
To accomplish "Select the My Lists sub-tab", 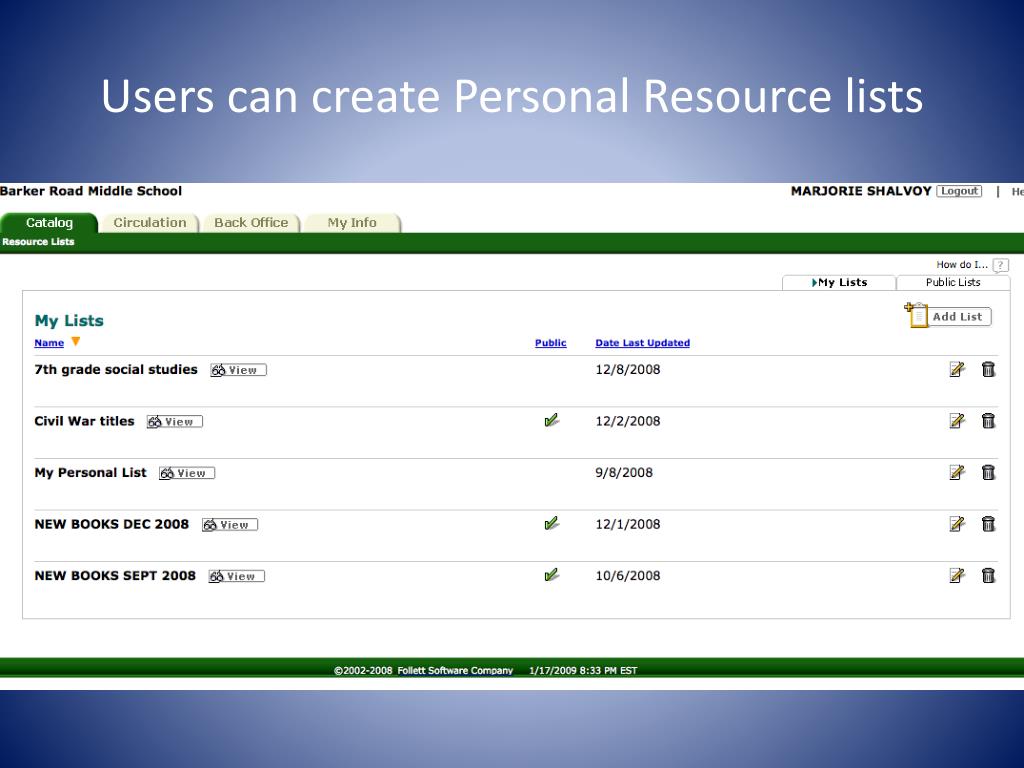I will pyautogui.click(x=839, y=282).
